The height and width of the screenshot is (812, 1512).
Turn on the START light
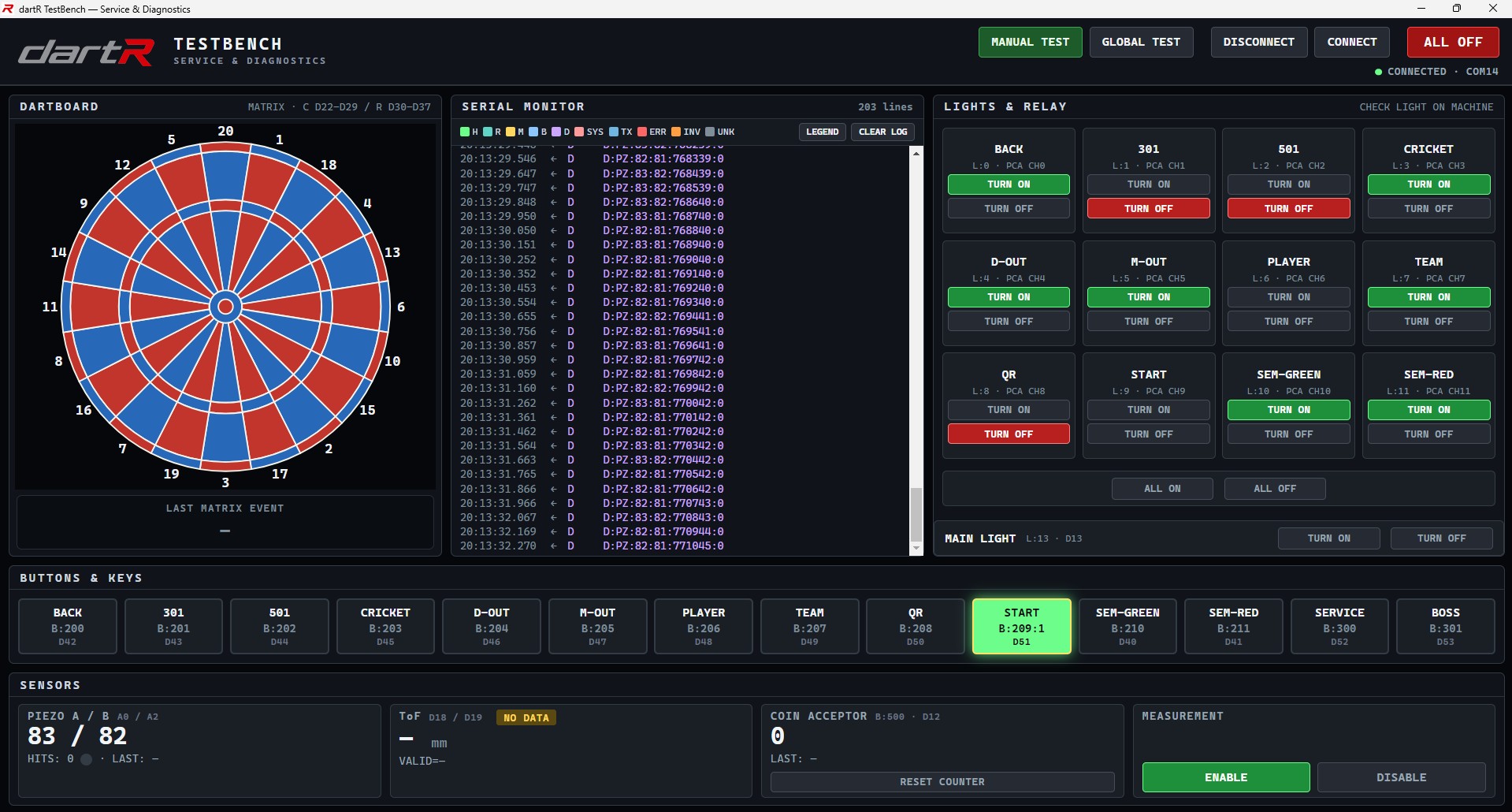click(1149, 410)
